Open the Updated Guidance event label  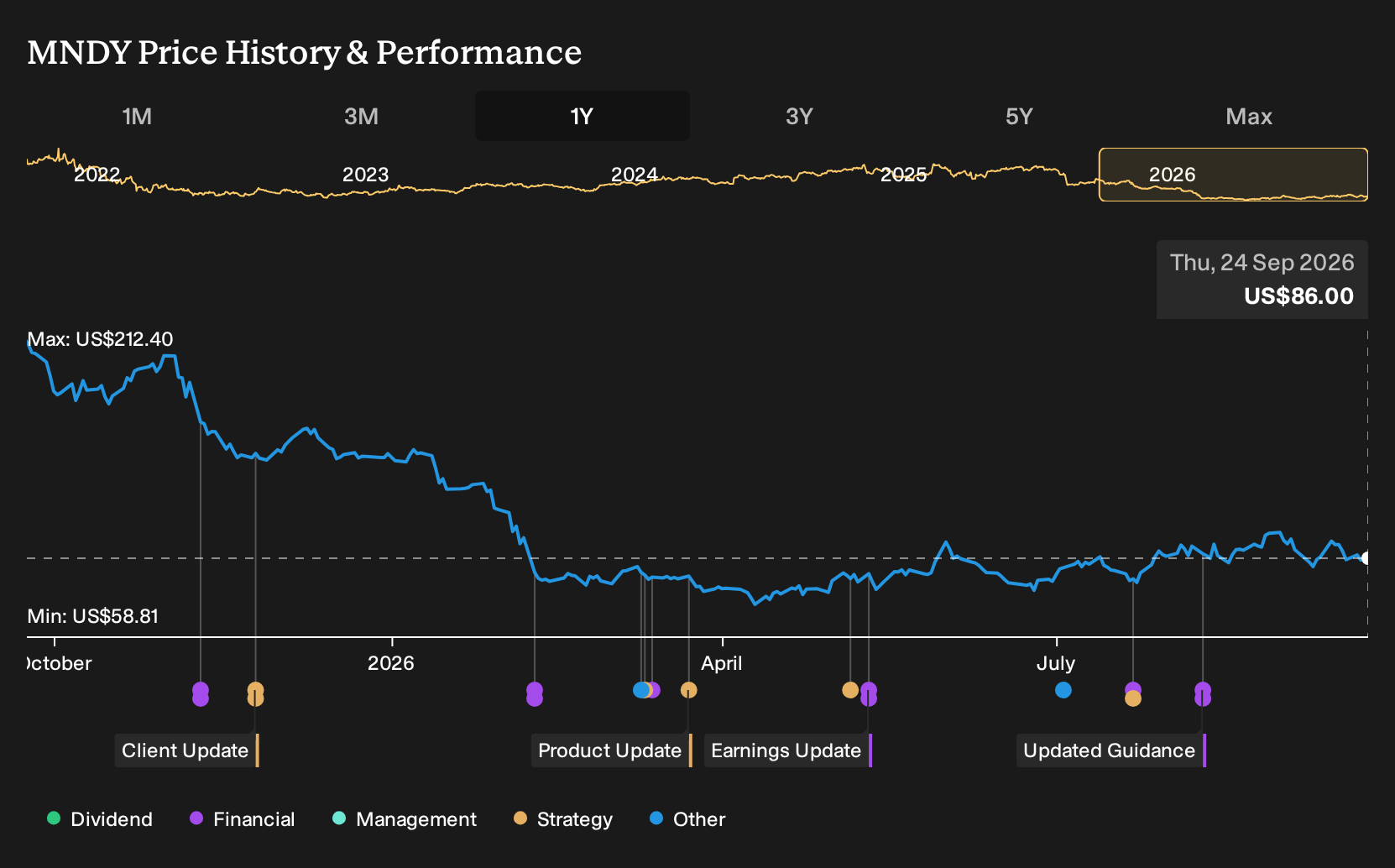1111,750
